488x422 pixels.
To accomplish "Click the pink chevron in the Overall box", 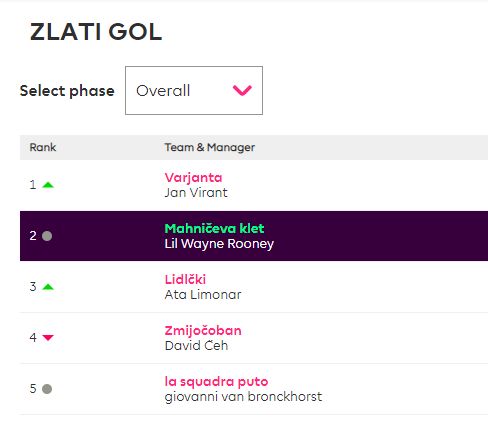I will 242,90.
